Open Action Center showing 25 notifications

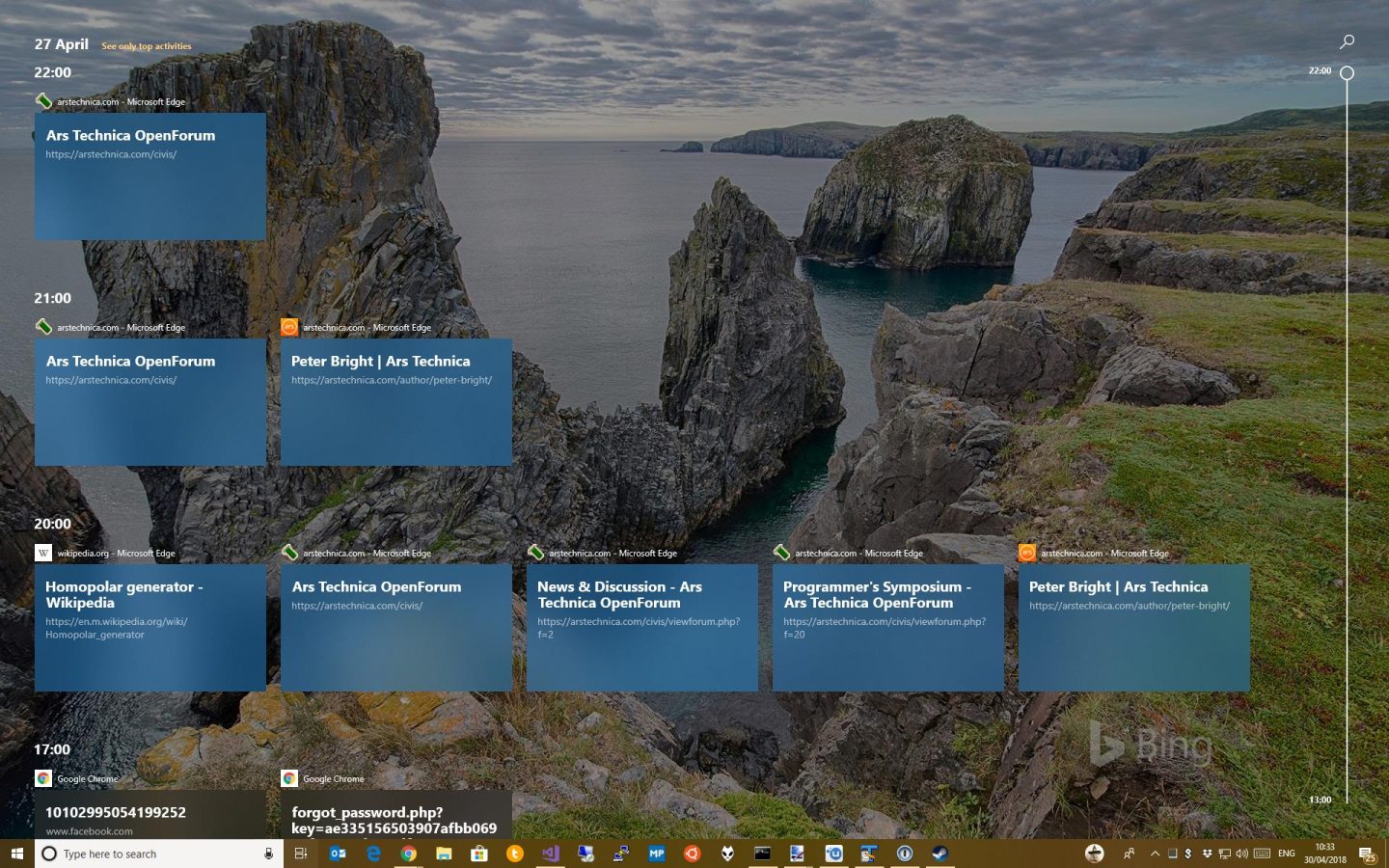pos(1368,854)
